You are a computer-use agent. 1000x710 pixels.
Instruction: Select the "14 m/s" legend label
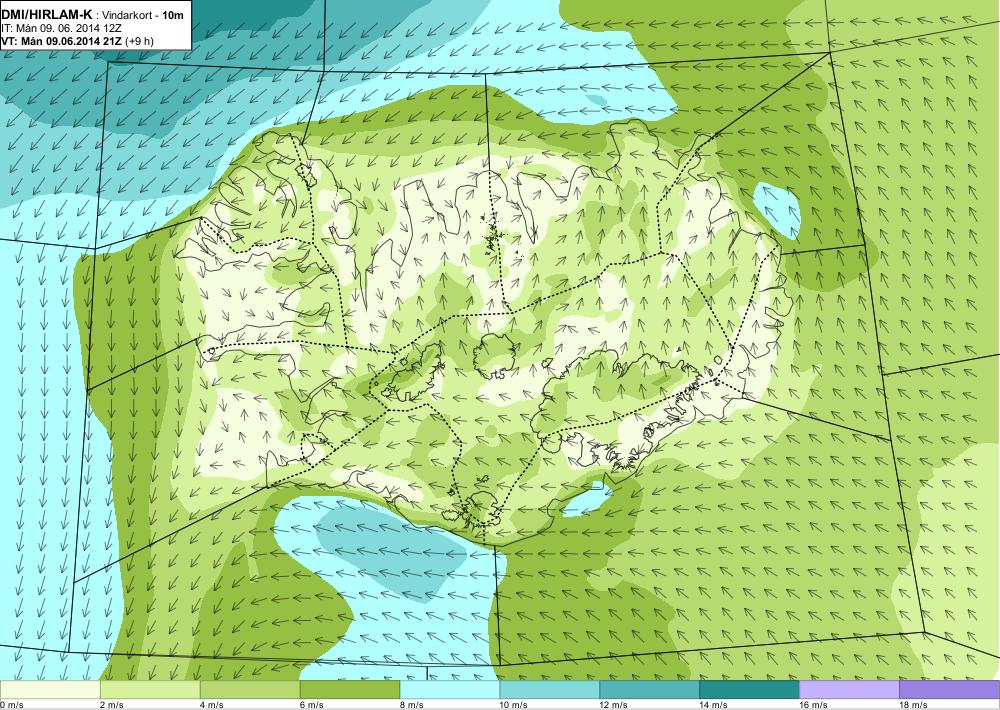pos(714,705)
